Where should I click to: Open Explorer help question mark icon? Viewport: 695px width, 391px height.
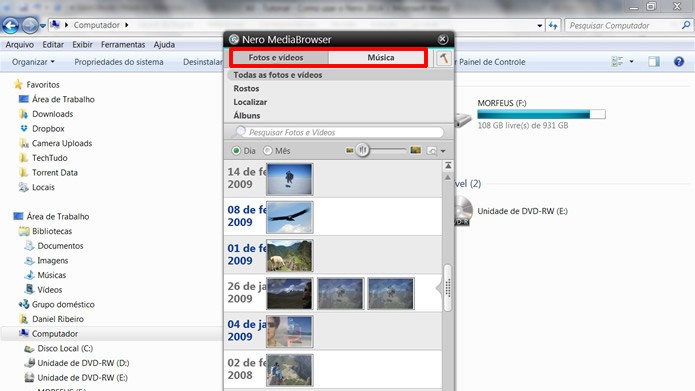(679, 62)
